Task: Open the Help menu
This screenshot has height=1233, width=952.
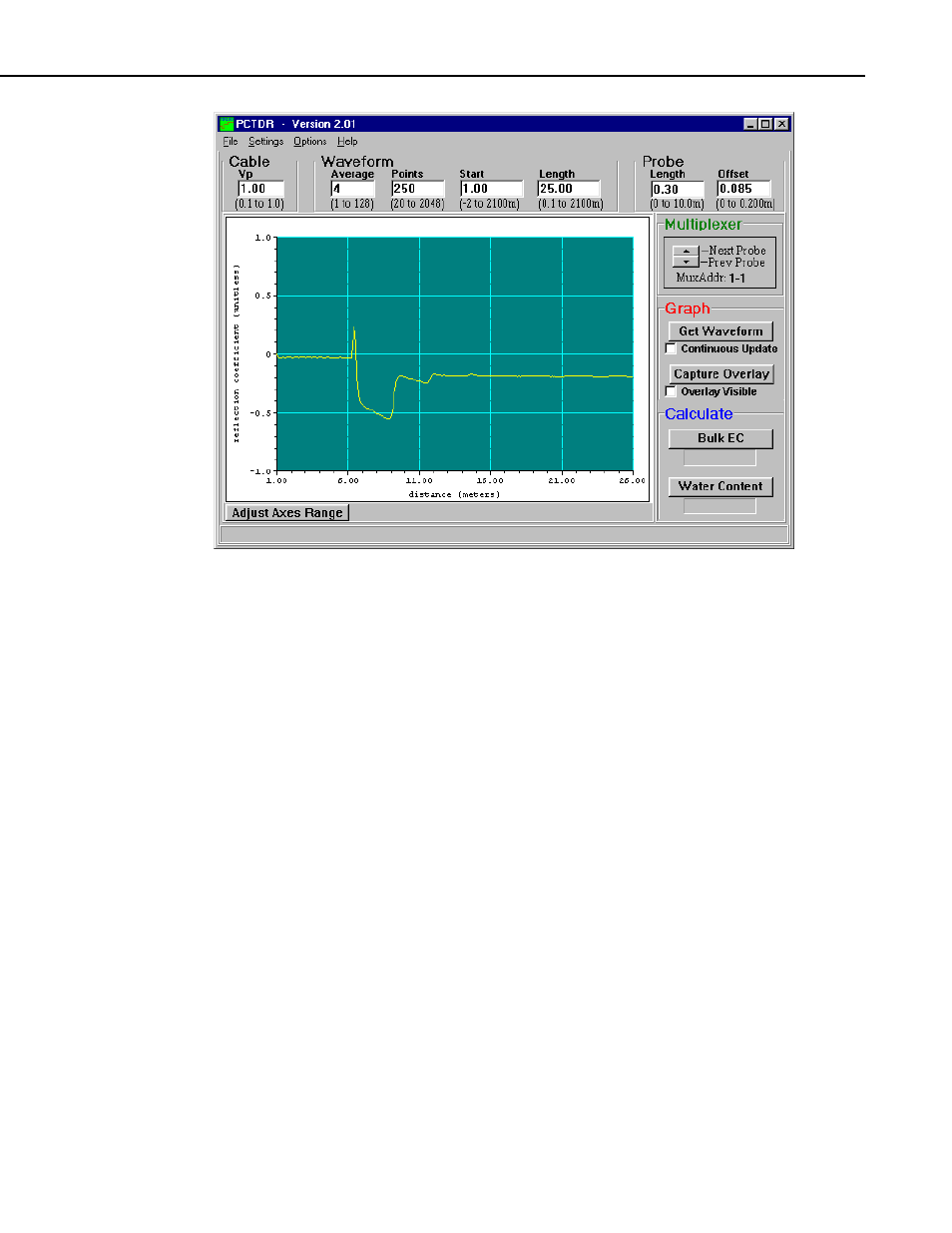Action: point(347,142)
